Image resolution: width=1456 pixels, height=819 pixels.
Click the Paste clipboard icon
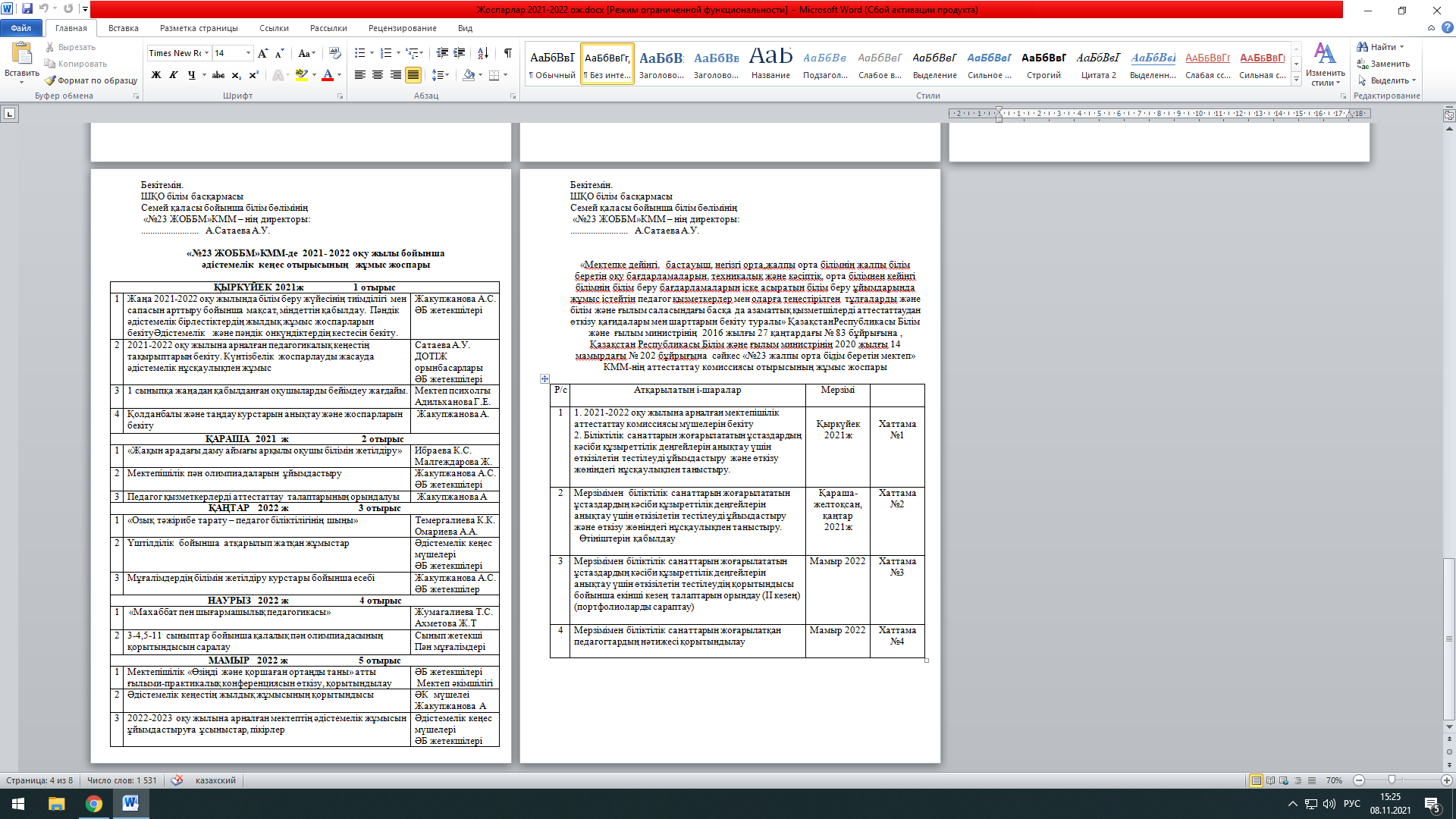coord(21,53)
